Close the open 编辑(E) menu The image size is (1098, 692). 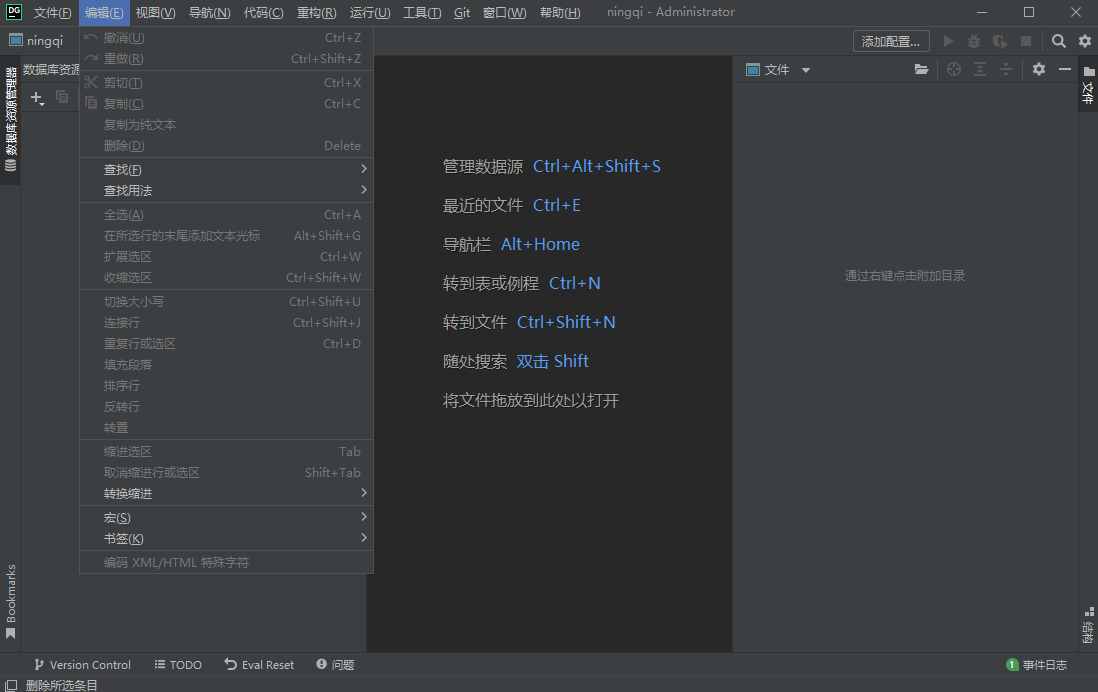[104, 13]
